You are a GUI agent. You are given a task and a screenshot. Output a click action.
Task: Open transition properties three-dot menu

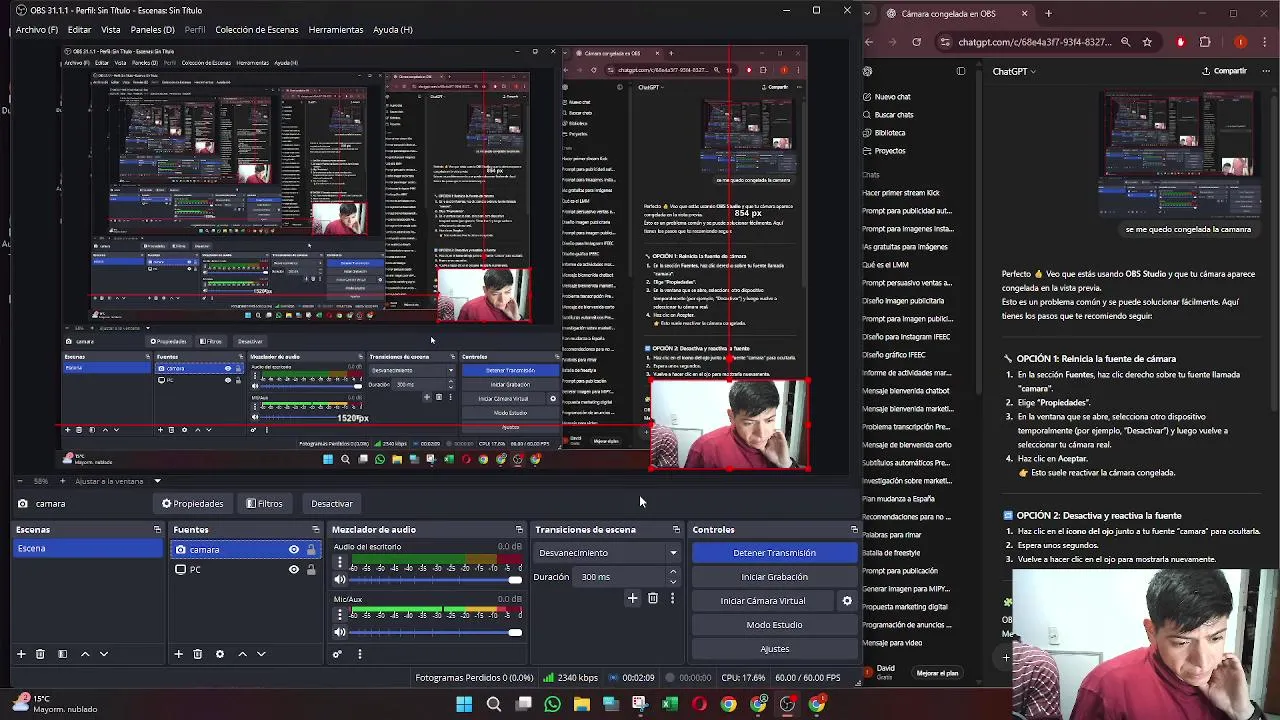tap(672, 598)
